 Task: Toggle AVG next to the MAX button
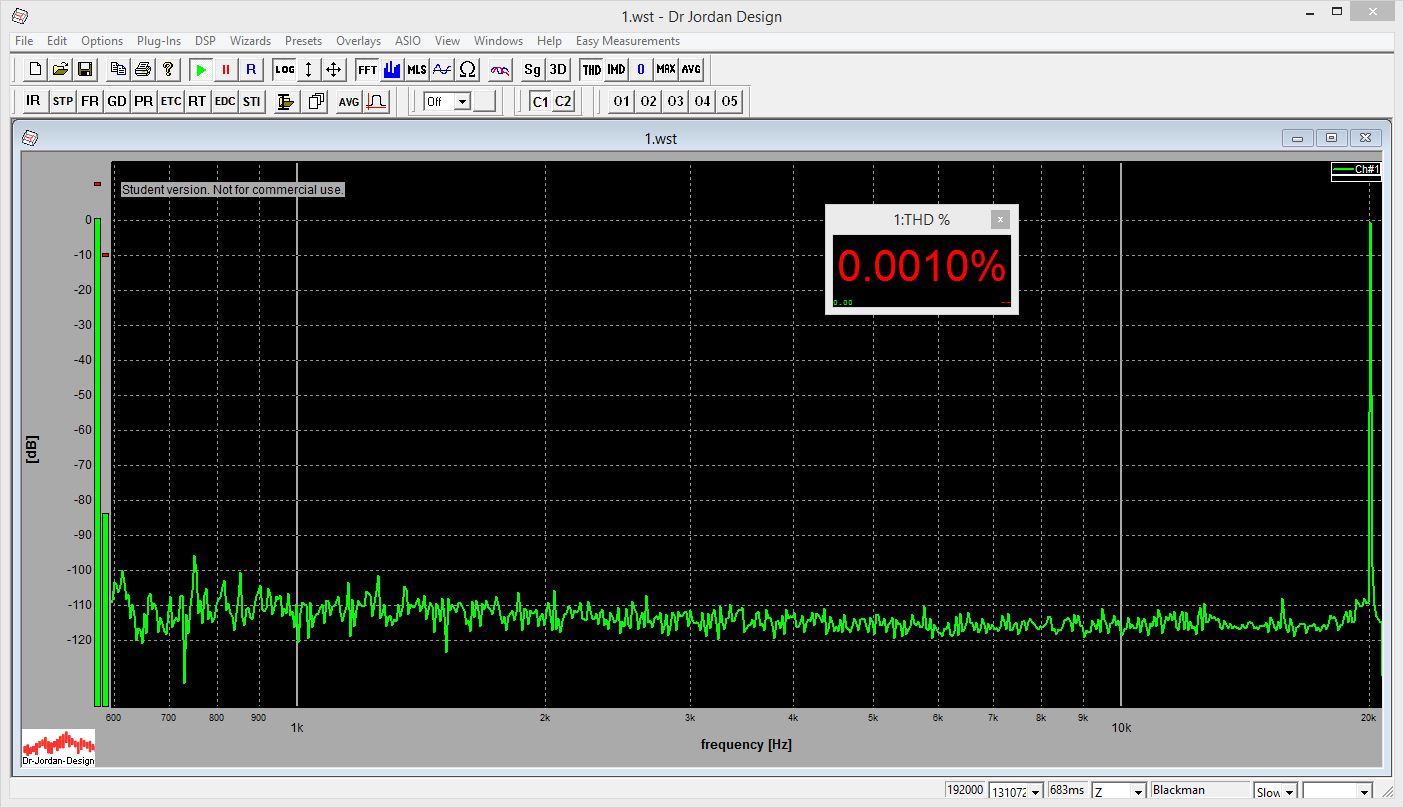(691, 69)
